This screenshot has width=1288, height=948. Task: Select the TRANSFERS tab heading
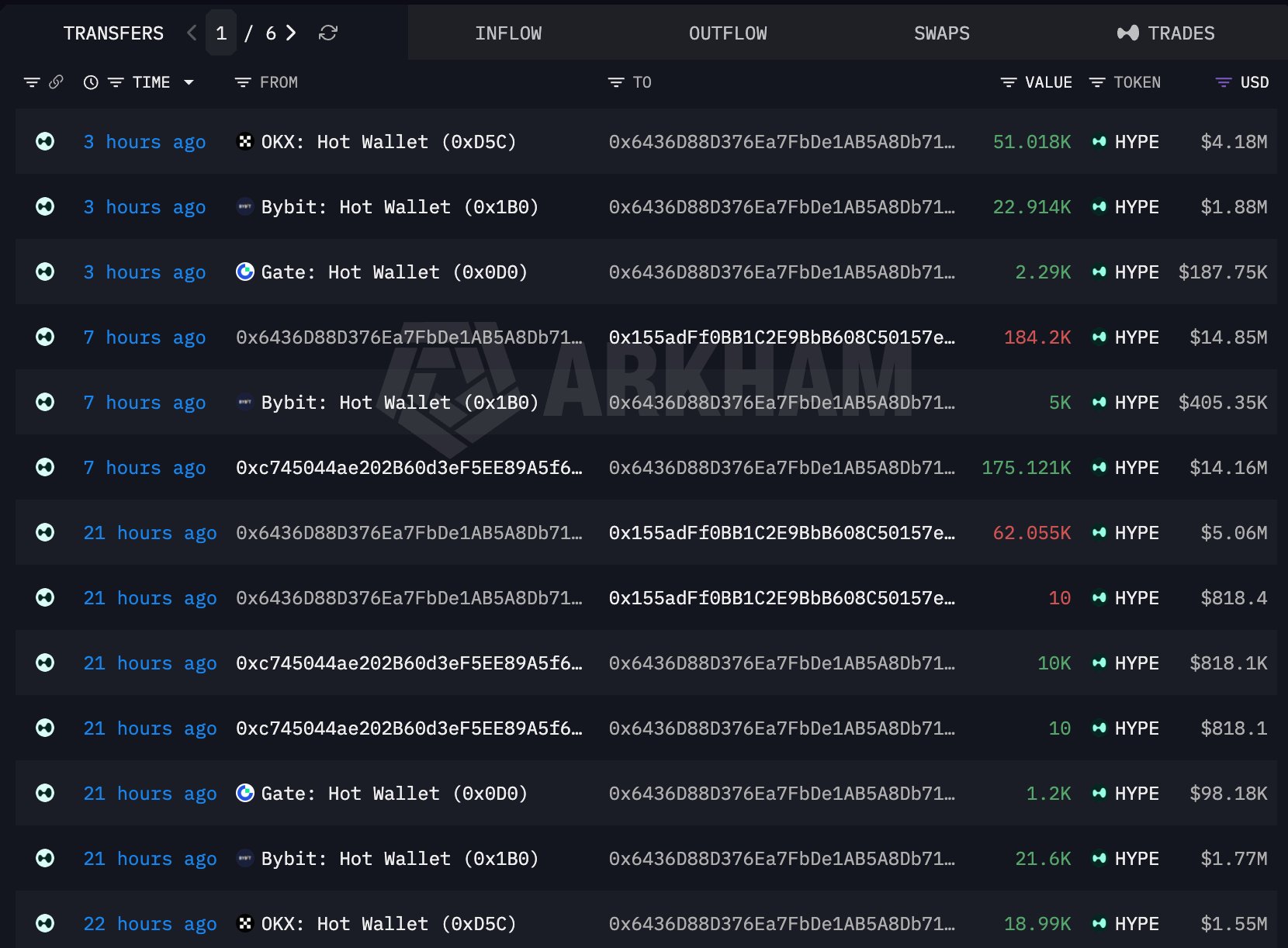[x=113, y=33]
